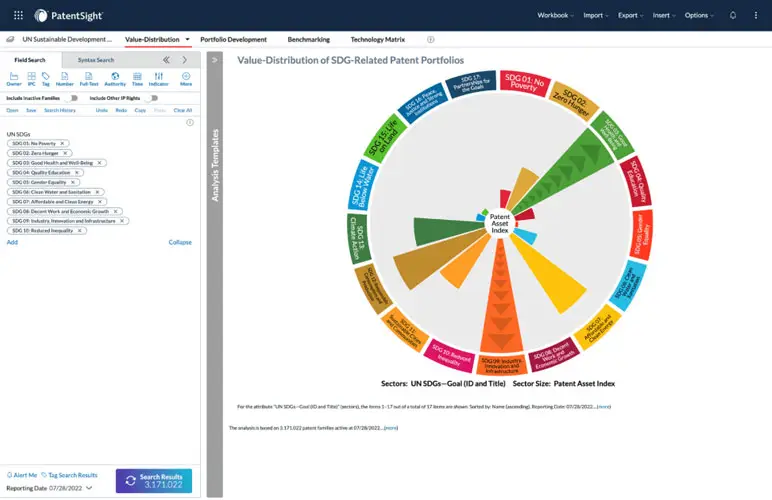Image resolution: width=772 pixels, height=500 pixels.
Task: Open the app launcher grid icon
Action: coord(18,15)
